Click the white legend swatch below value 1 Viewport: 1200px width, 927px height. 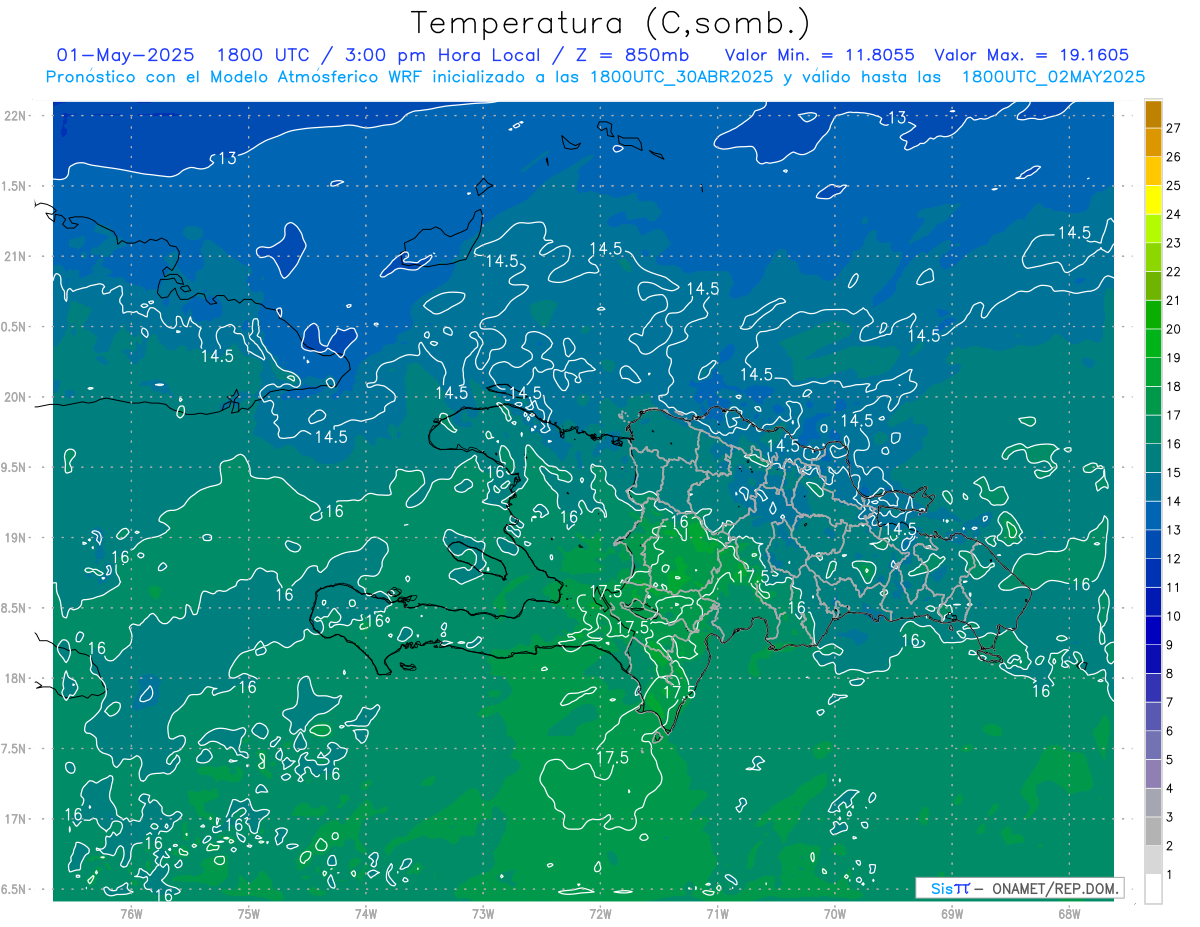coord(1153,889)
